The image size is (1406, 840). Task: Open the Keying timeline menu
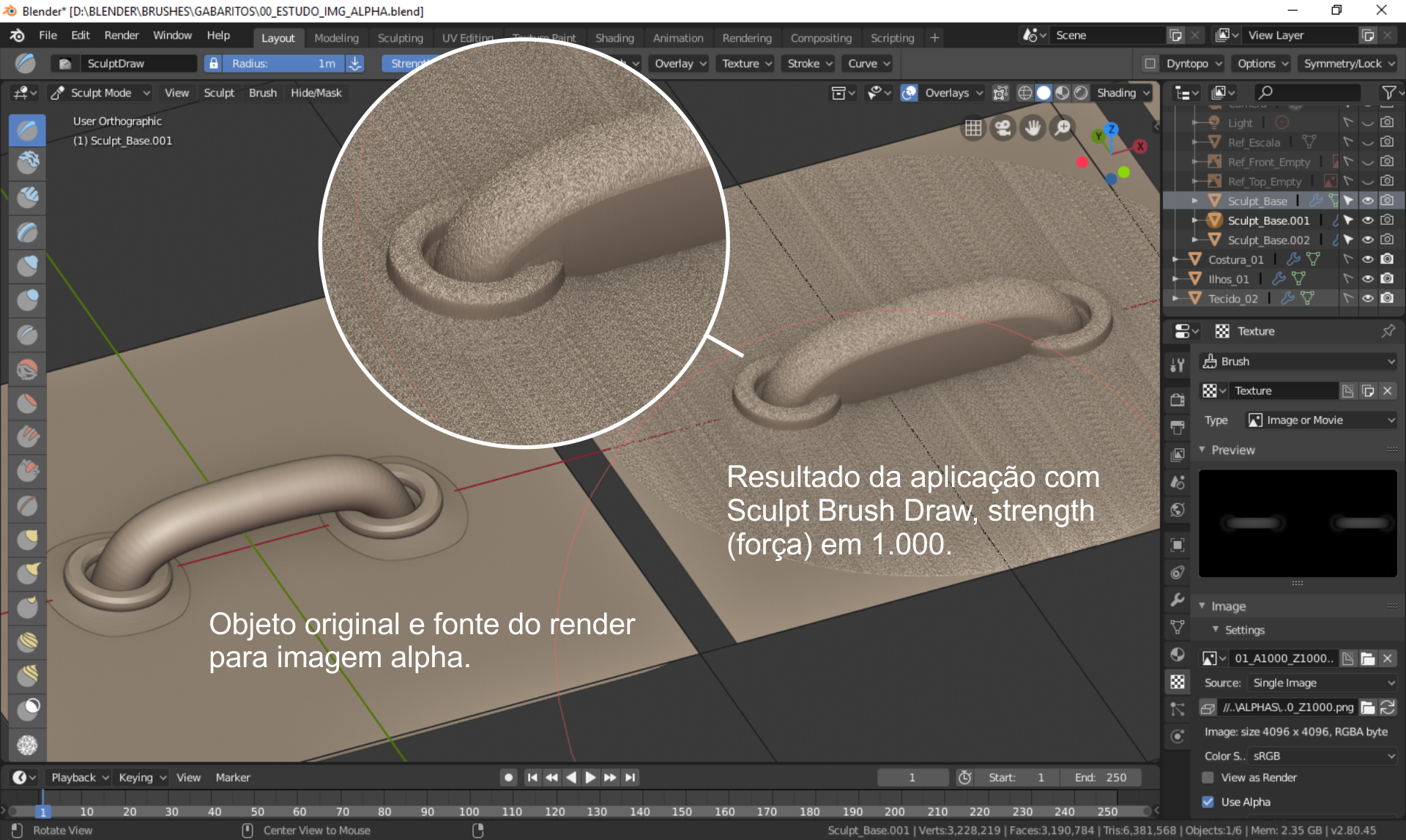click(142, 778)
